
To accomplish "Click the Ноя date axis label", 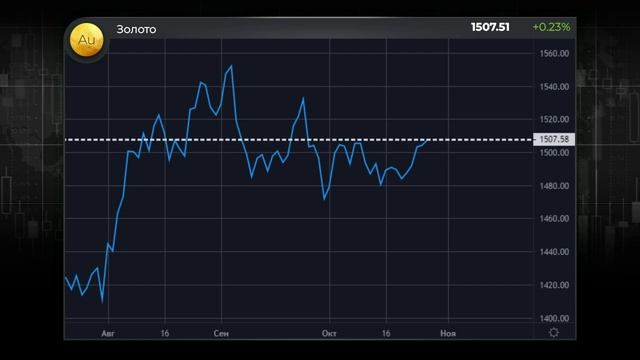I will 448,333.
